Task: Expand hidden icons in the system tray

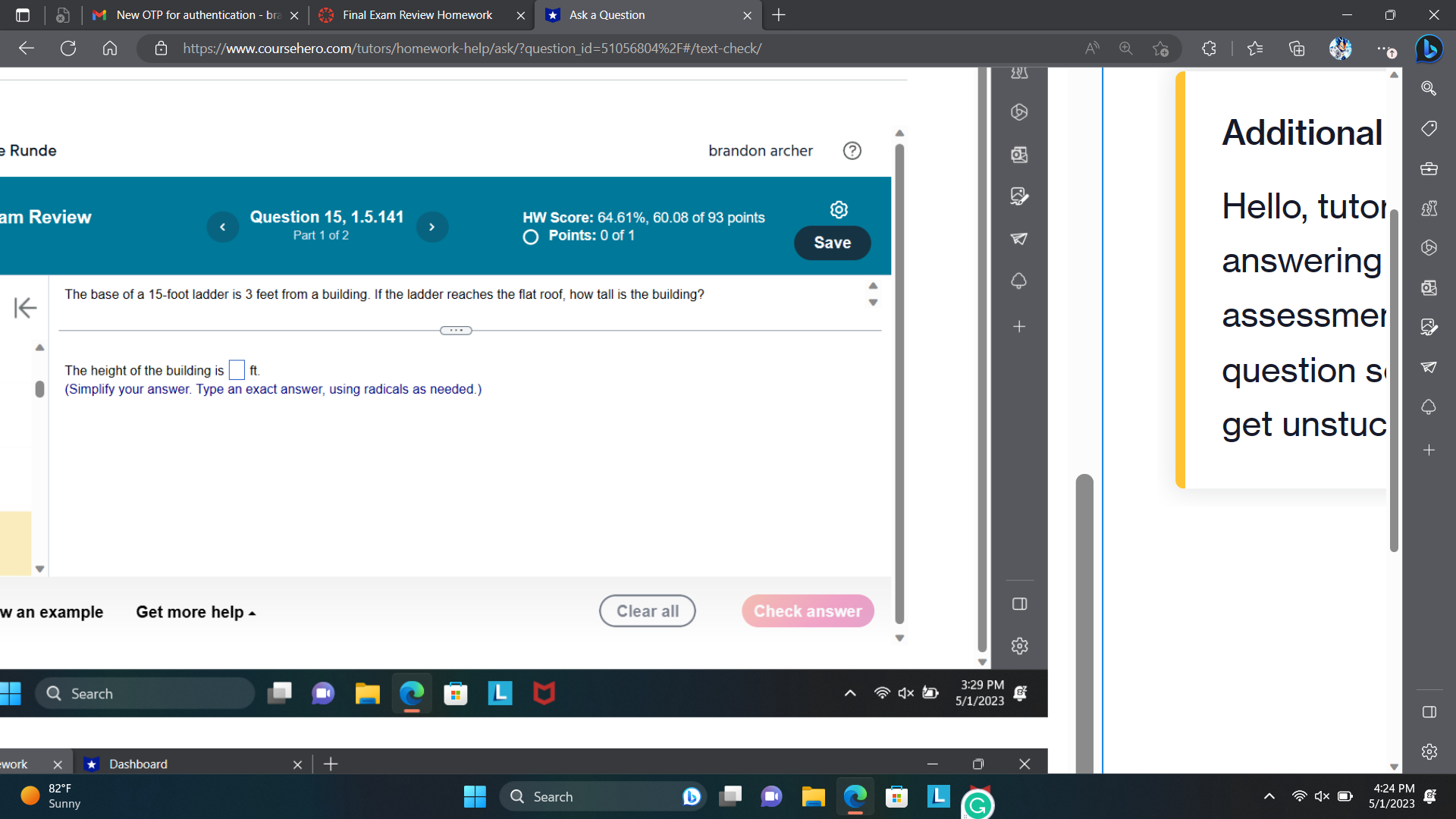Action: click(x=1269, y=796)
